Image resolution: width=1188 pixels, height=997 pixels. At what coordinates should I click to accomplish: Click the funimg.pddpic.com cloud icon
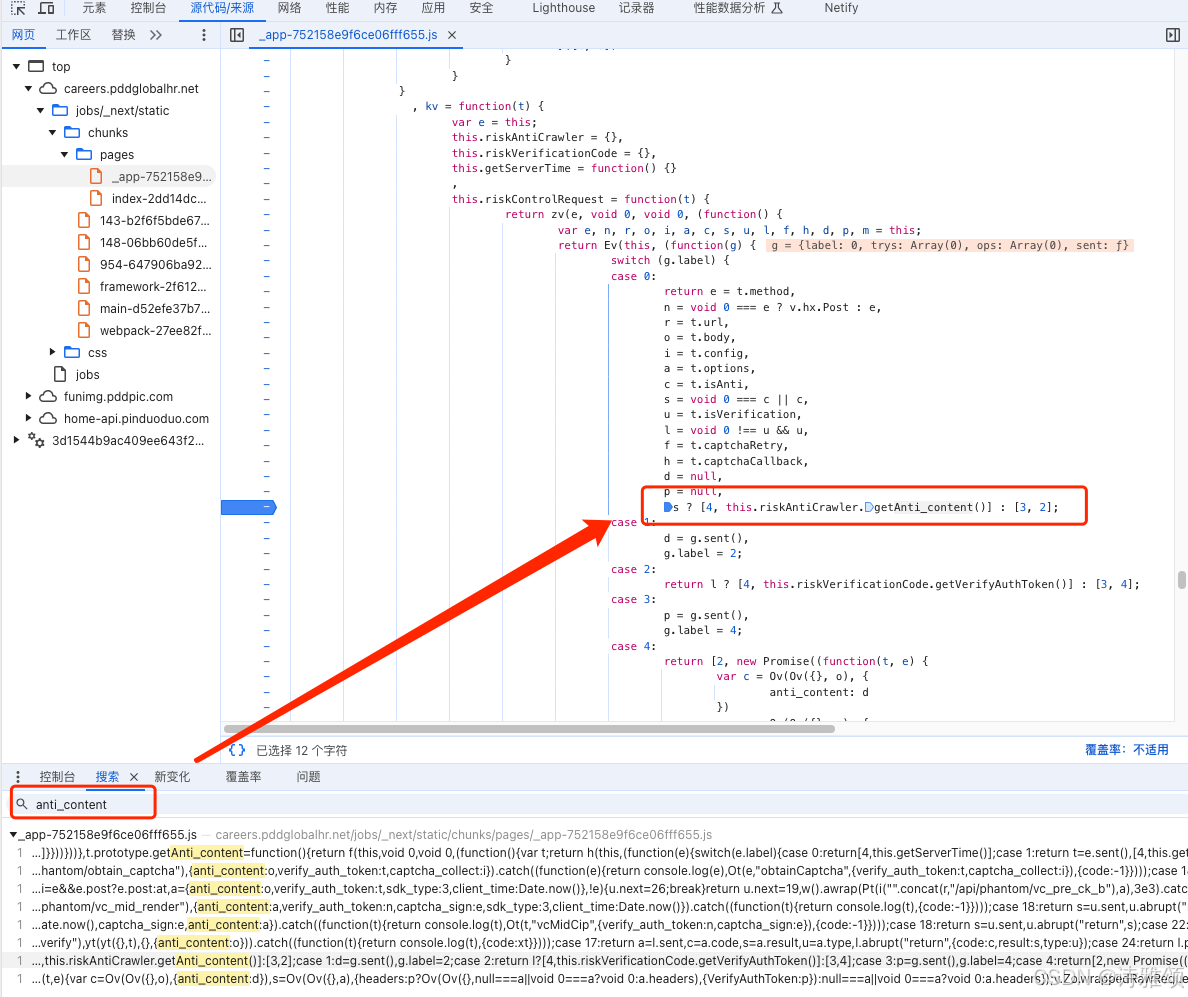tap(48, 396)
